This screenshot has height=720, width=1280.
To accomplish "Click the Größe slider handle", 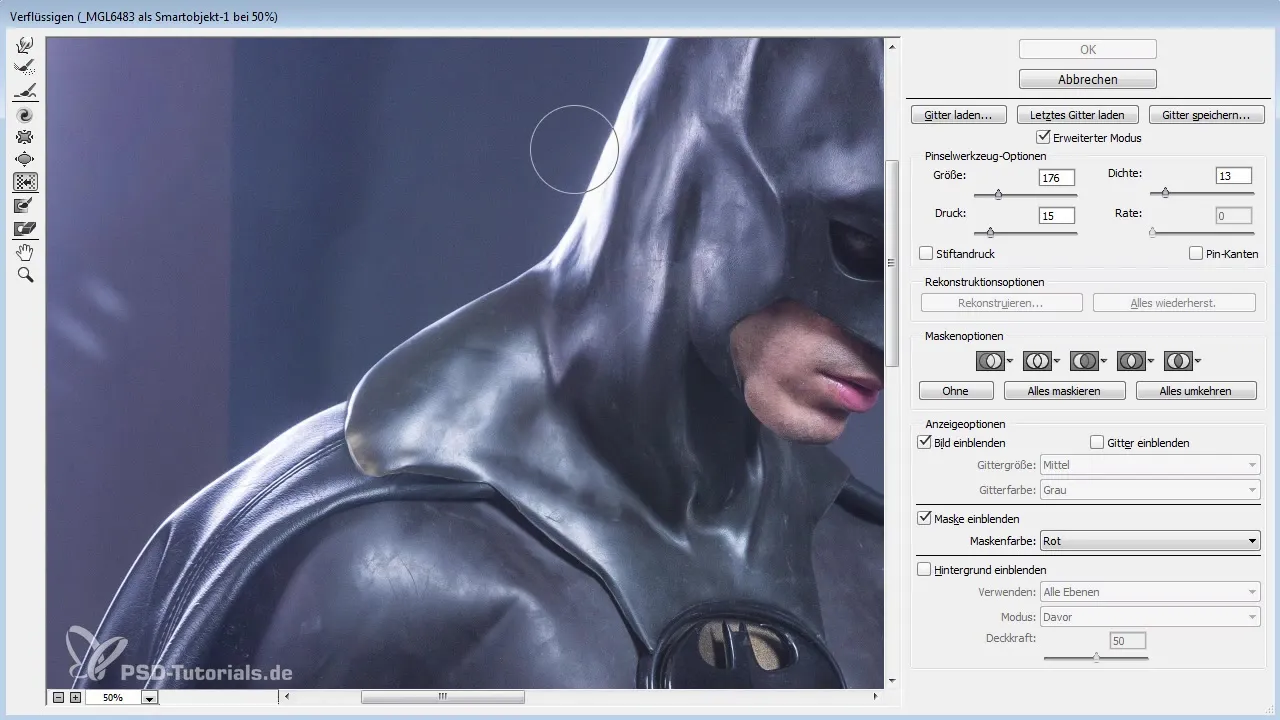I will point(998,195).
